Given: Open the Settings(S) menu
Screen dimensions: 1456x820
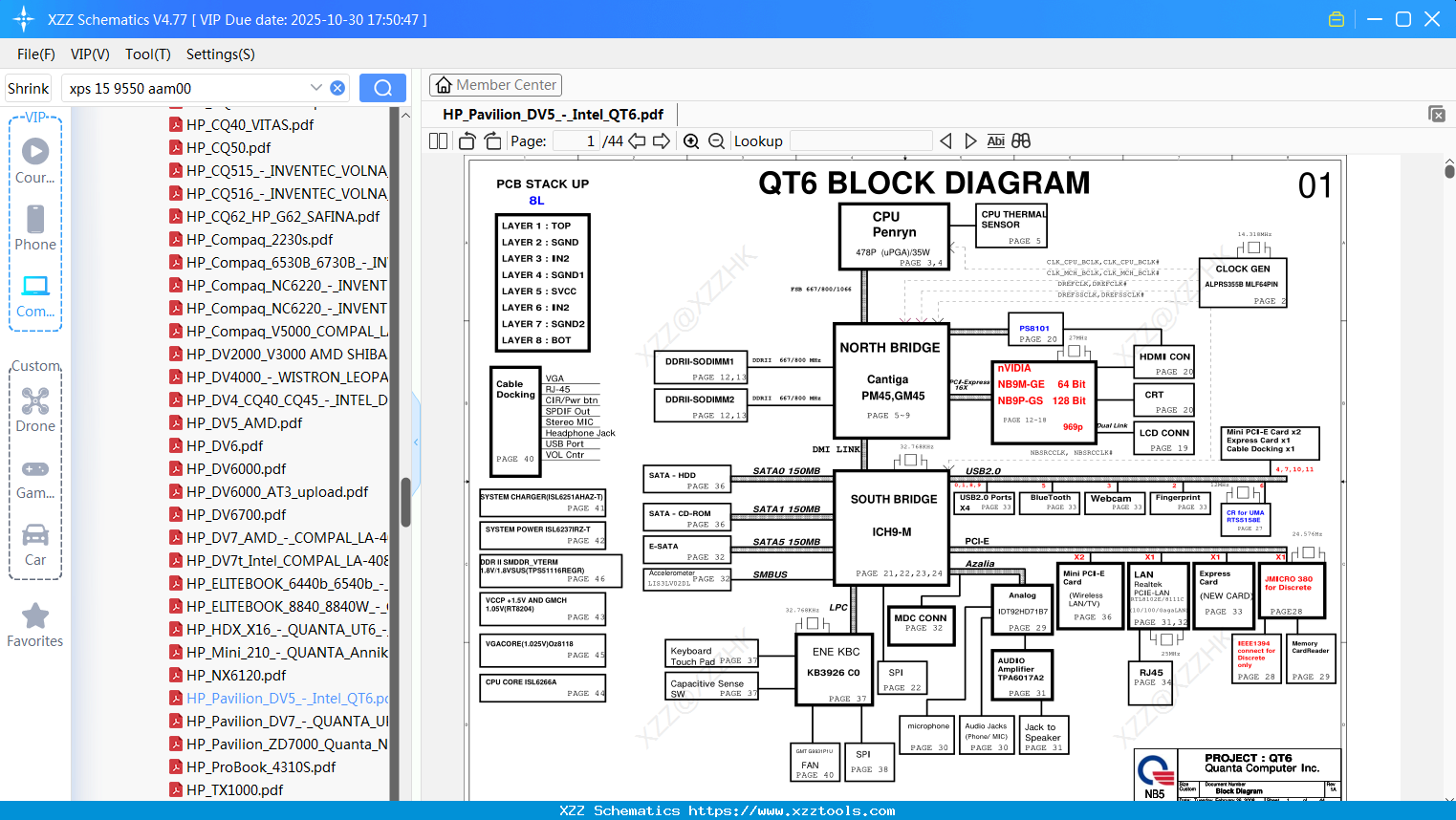Looking at the screenshot, I should pos(221,54).
